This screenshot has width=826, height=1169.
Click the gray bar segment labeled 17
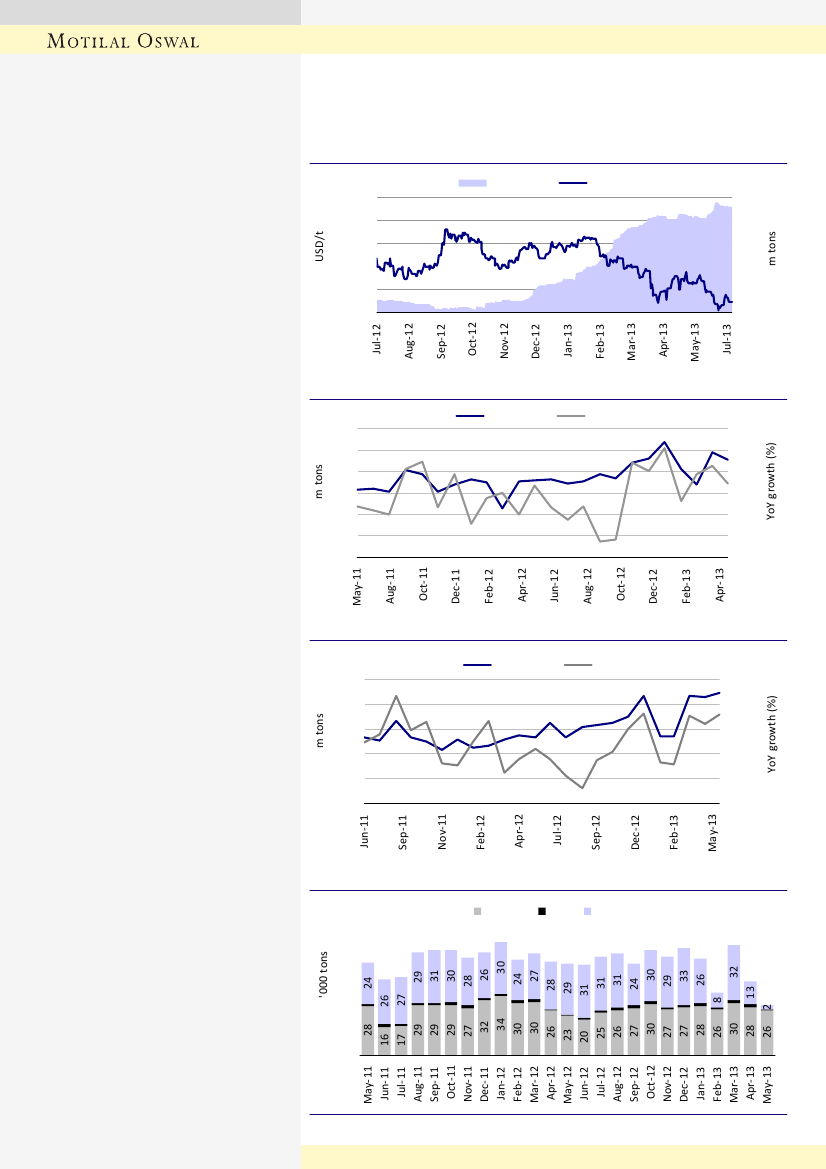(401, 1040)
